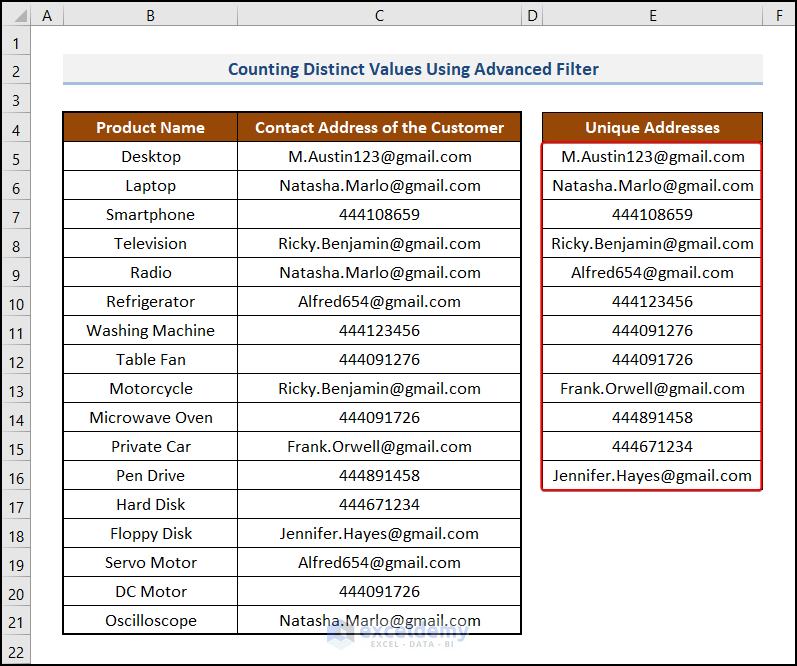
Task: Select Jennifer.Hayes@gmail.com in the unique addresses list
Action: [x=652, y=475]
